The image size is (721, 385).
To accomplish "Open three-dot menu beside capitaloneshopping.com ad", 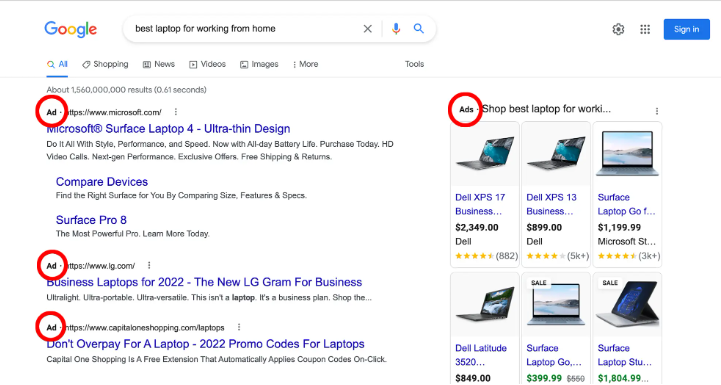I will tap(239, 327).
